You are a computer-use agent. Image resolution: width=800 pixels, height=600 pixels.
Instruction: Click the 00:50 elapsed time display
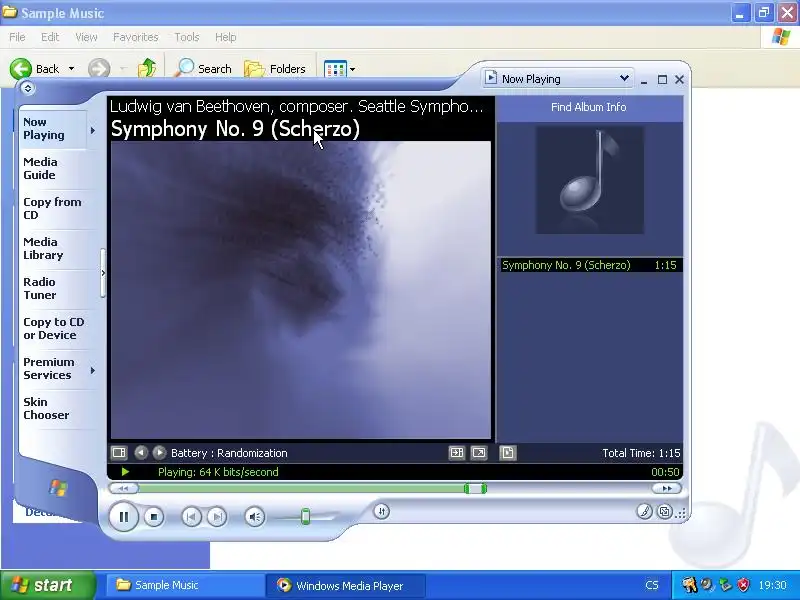pos(665,472)
